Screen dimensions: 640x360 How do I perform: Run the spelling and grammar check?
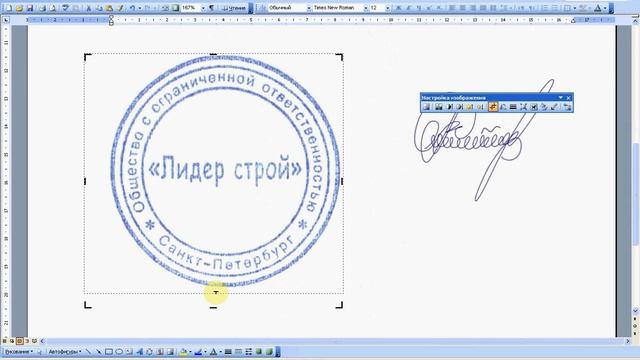pos(65,8)
